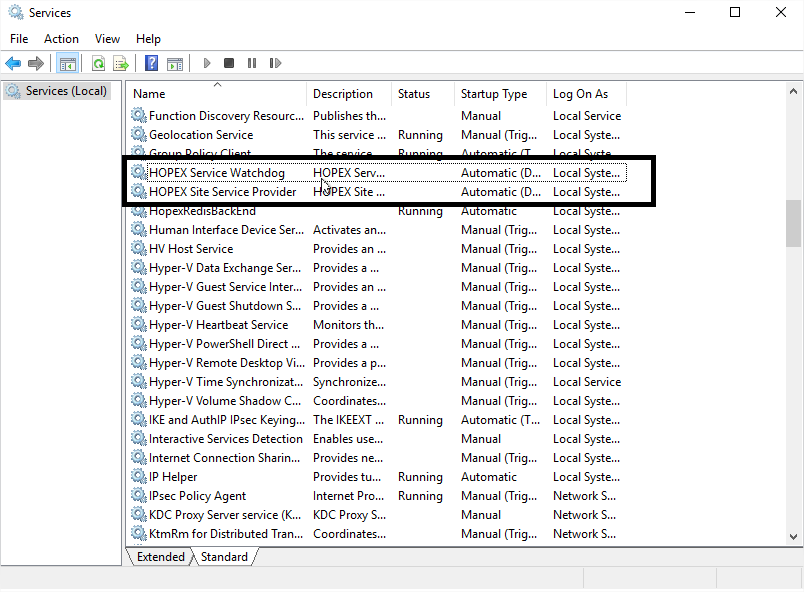The width and height of the screenshot is (804, 592).
Task: Click the Pause Service toolbar icon
Action: tap(251, 63)
